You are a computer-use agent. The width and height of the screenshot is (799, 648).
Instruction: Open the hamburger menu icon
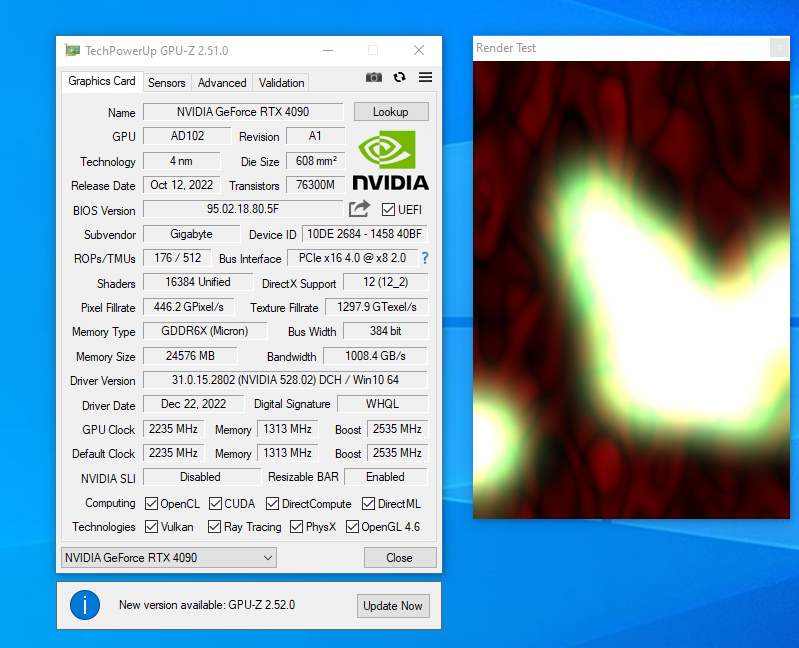pos(425,77)
